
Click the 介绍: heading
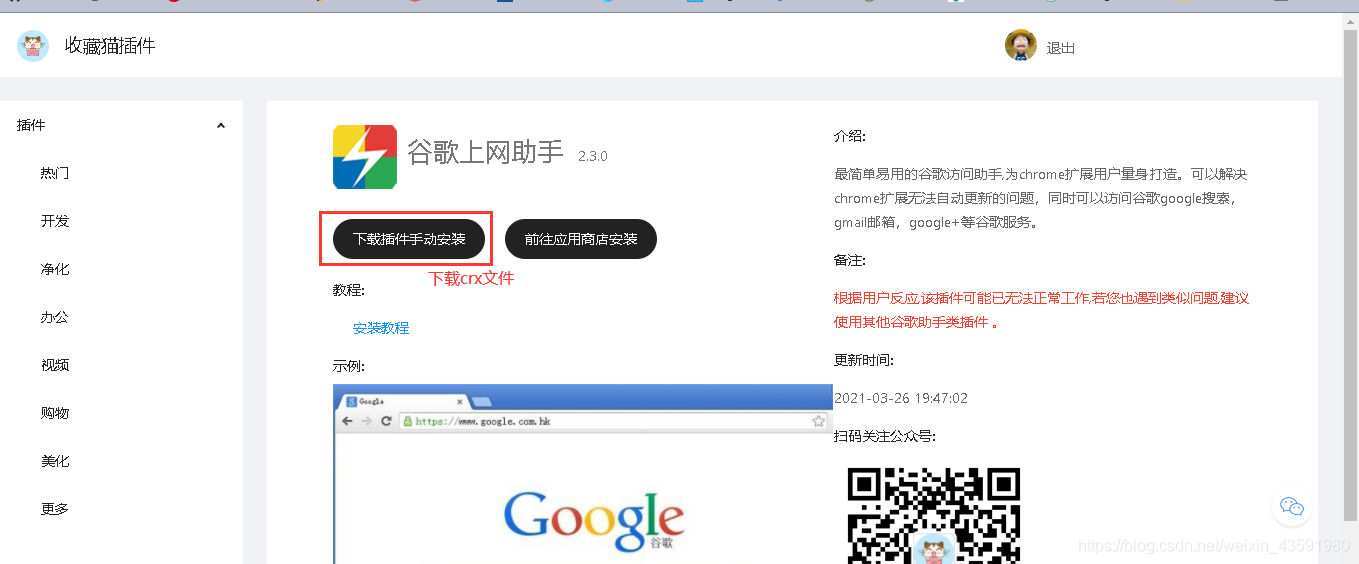tap(850, 136)
